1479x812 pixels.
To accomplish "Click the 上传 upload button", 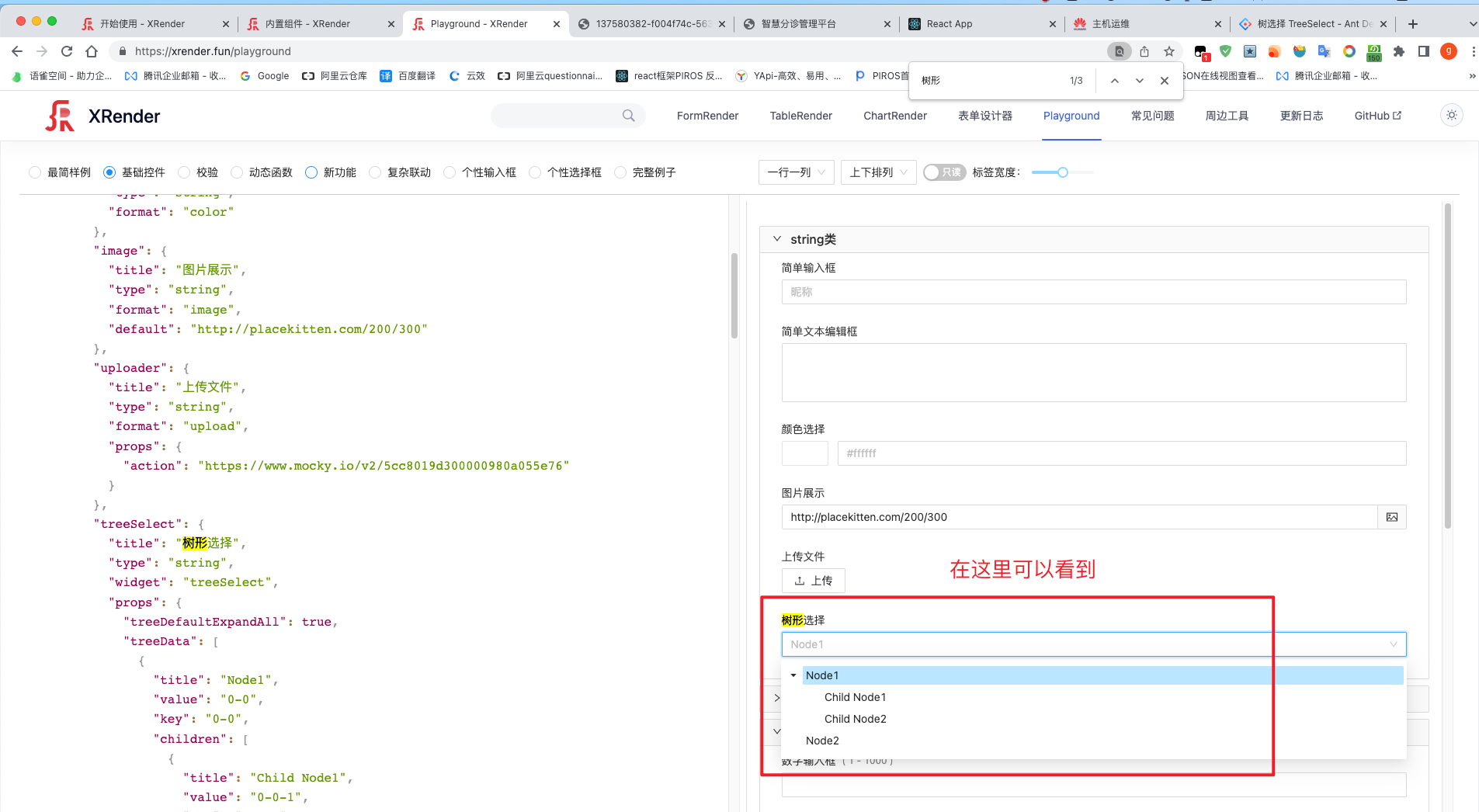I will click(812, 581).
